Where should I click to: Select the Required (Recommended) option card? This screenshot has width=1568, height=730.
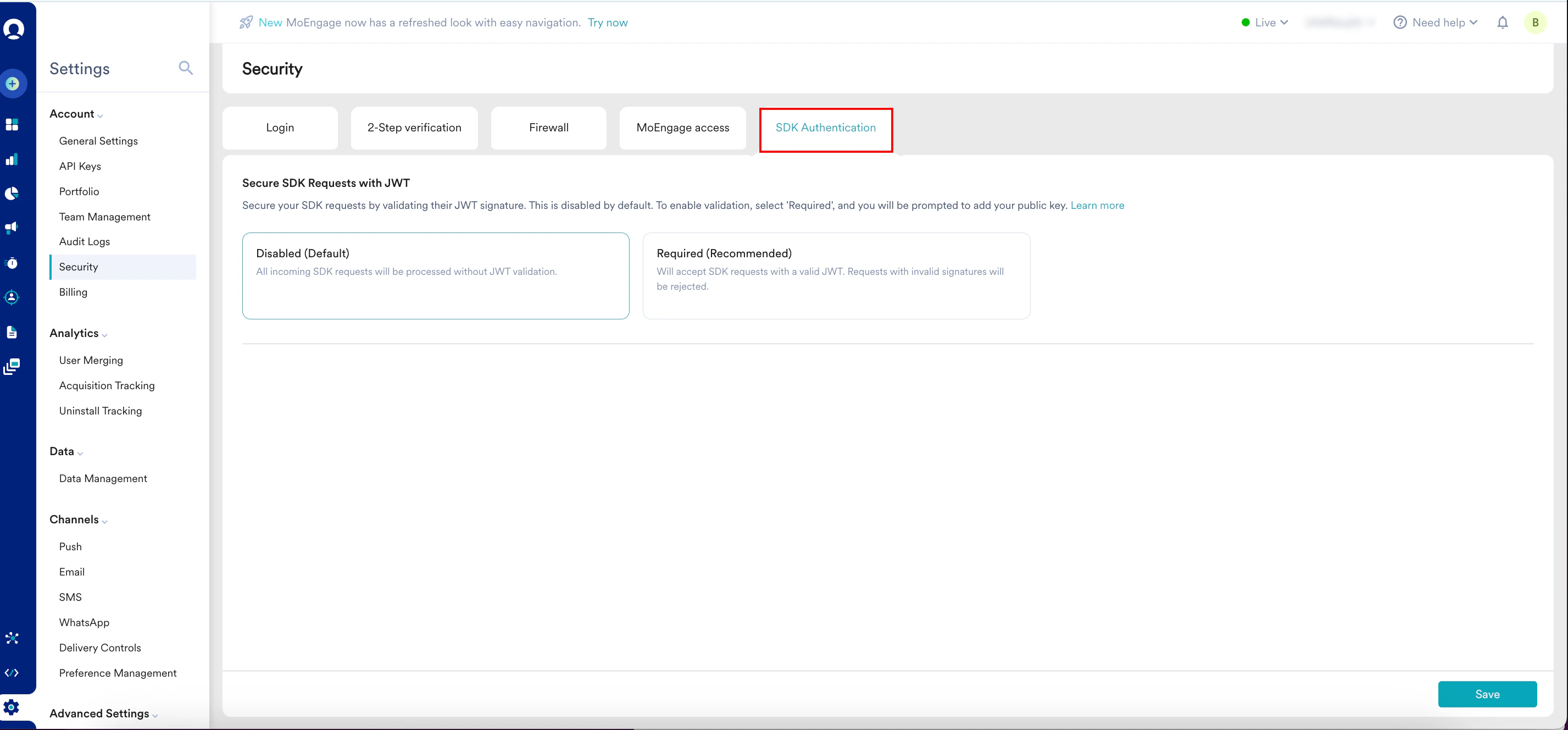click(836, 276)
